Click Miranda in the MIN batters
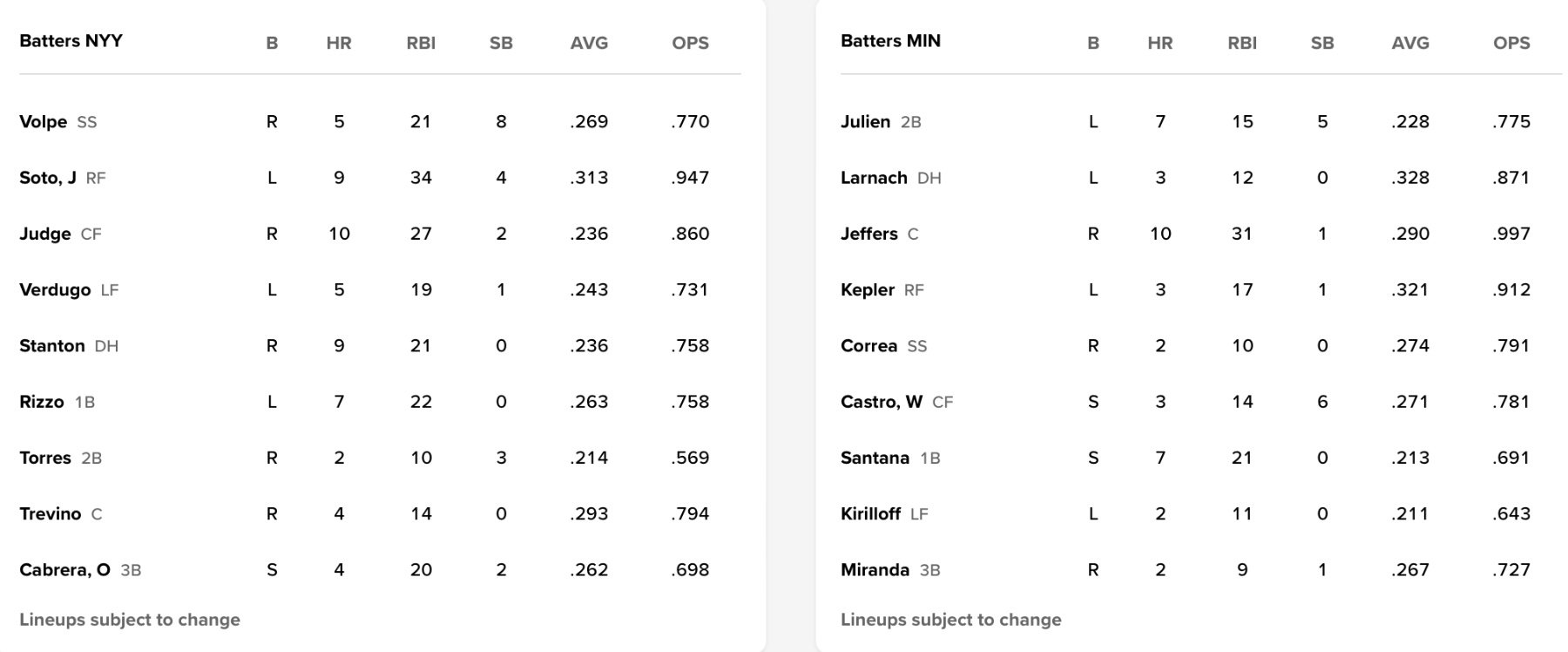The image size is (1568, 652). pyautogui.click(x=875, y=570)
